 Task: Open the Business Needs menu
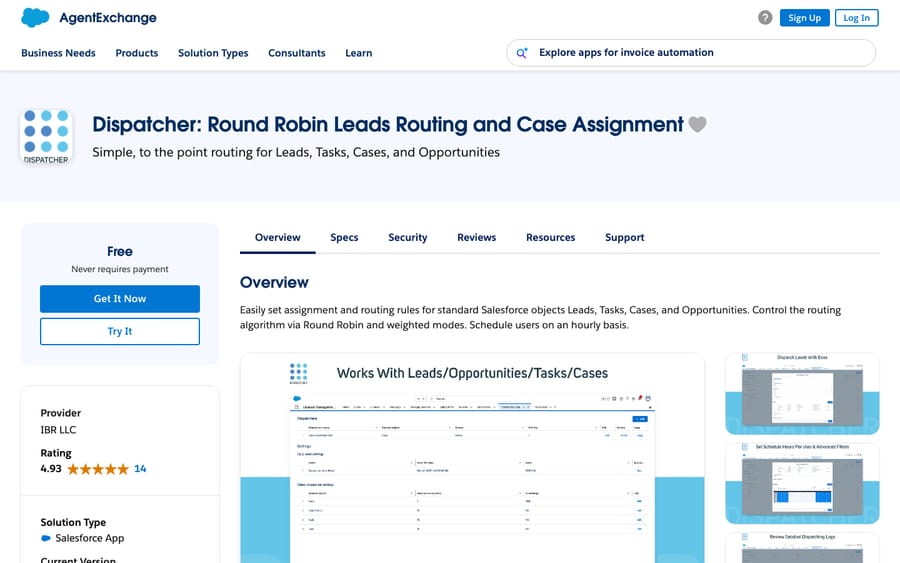pyautogui.click(x=58, y=53)
